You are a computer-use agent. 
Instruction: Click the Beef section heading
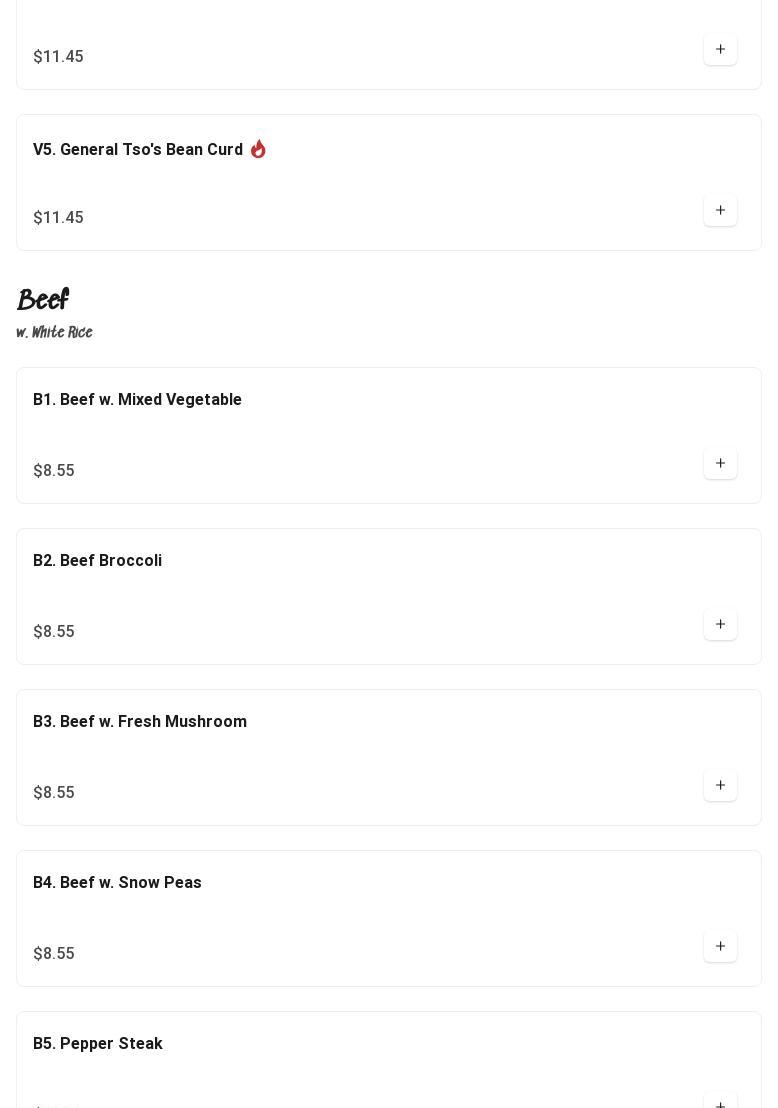43,300
